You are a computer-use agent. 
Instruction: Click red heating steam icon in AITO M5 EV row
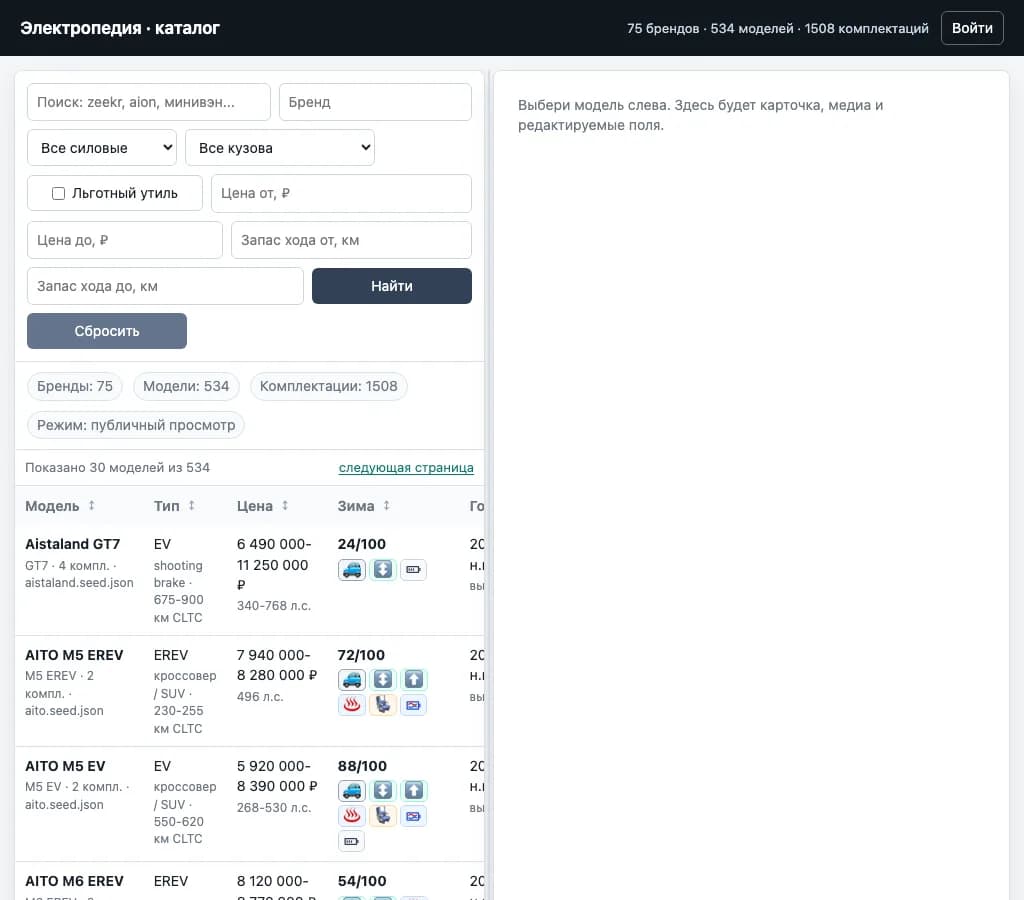[351, 816]
